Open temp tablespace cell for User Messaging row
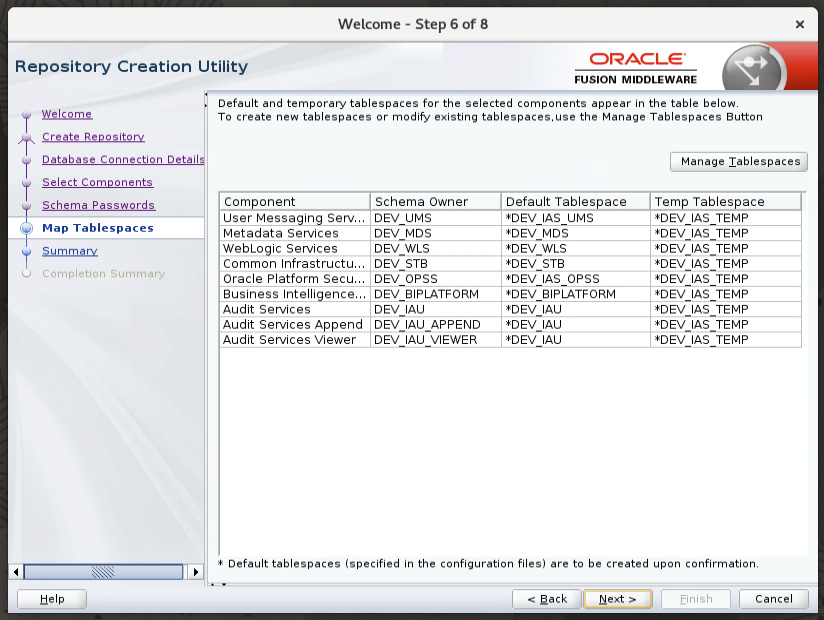 pos(725,218)
